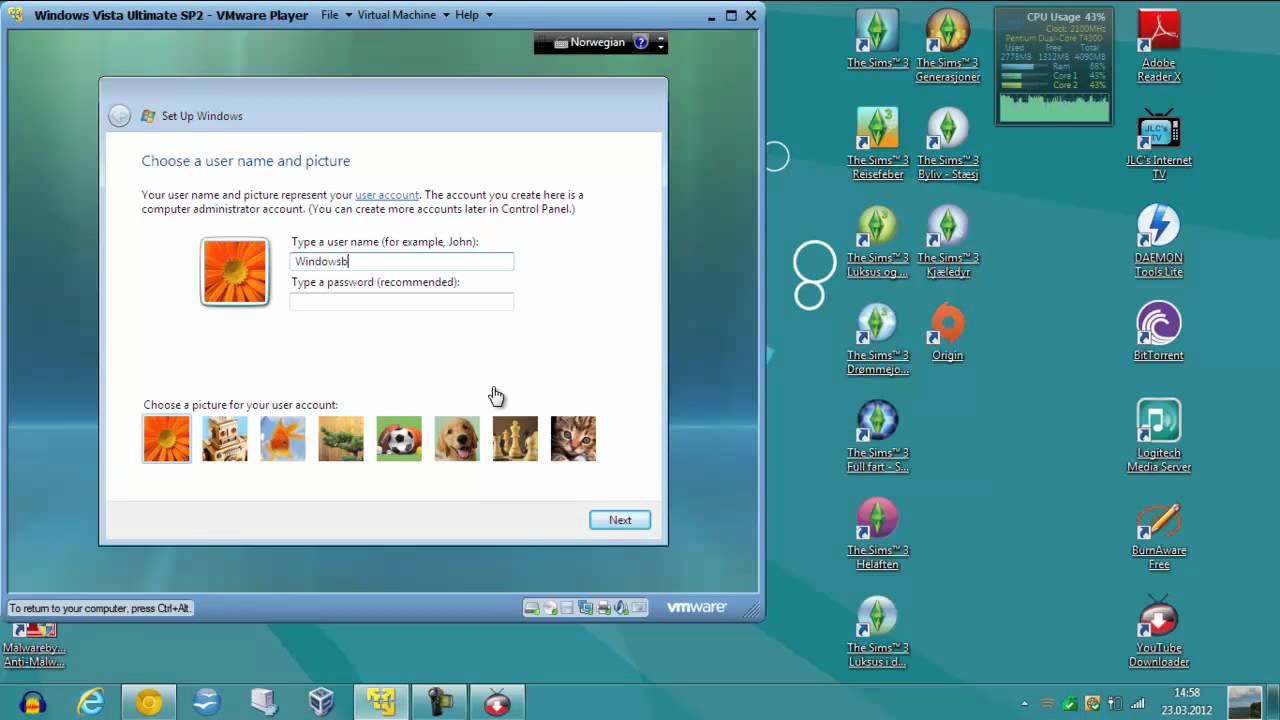1280x720 pixels.
Task: Open The Sims 3 Helaften shortcut
Action: [x=877, y=534]
